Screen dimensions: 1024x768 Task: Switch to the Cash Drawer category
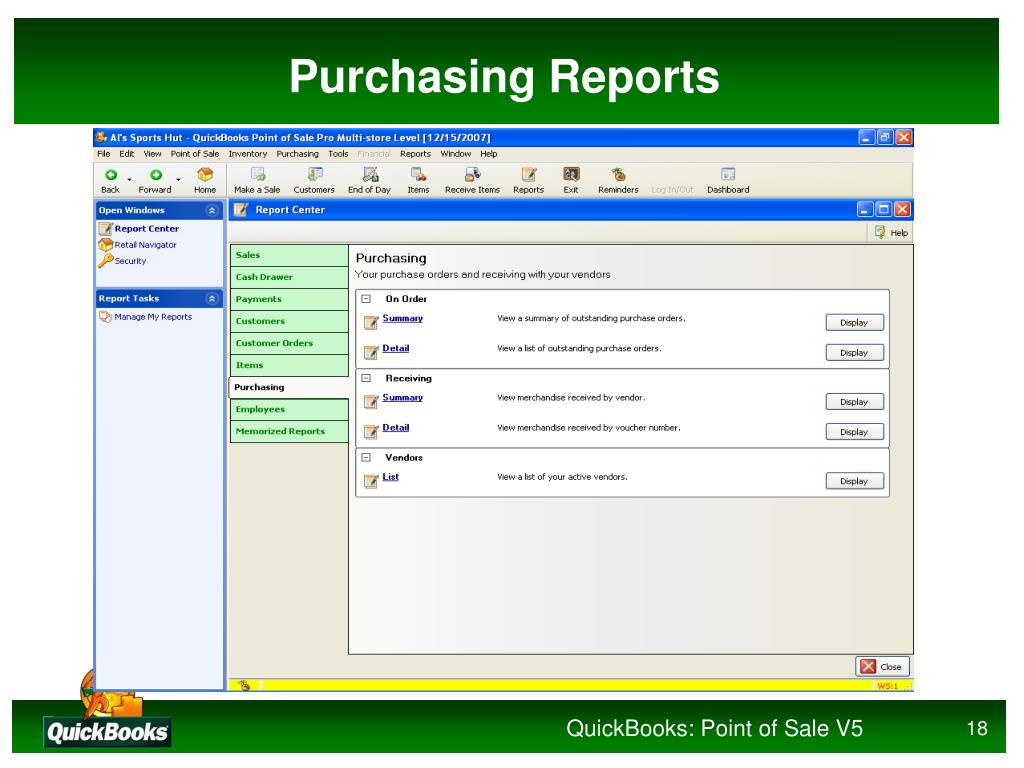pyautogui.click(x=289, y=277)
